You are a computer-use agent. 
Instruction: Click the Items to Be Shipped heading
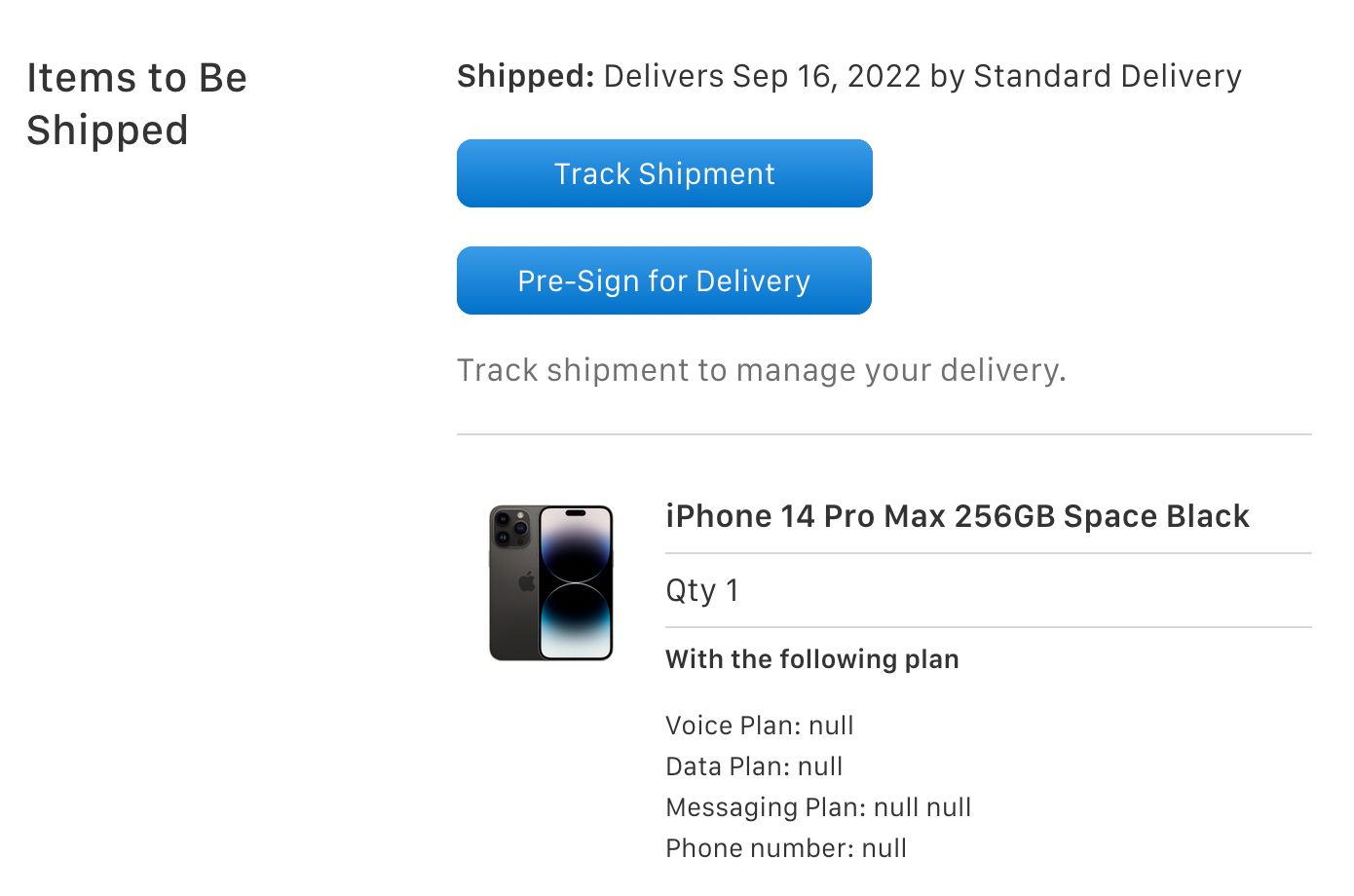click(x=136, y=103)
